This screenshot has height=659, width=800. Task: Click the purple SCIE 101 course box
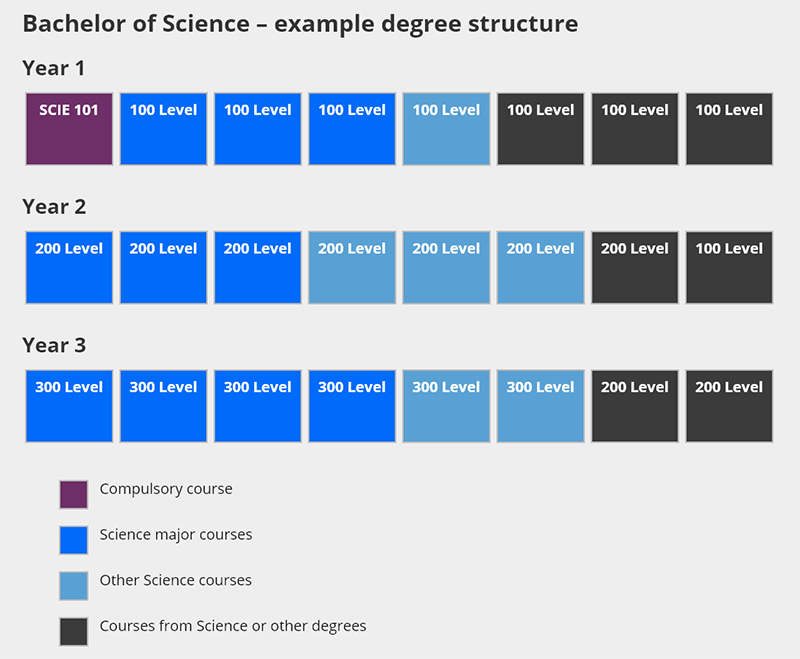click(x=69, y=129)
